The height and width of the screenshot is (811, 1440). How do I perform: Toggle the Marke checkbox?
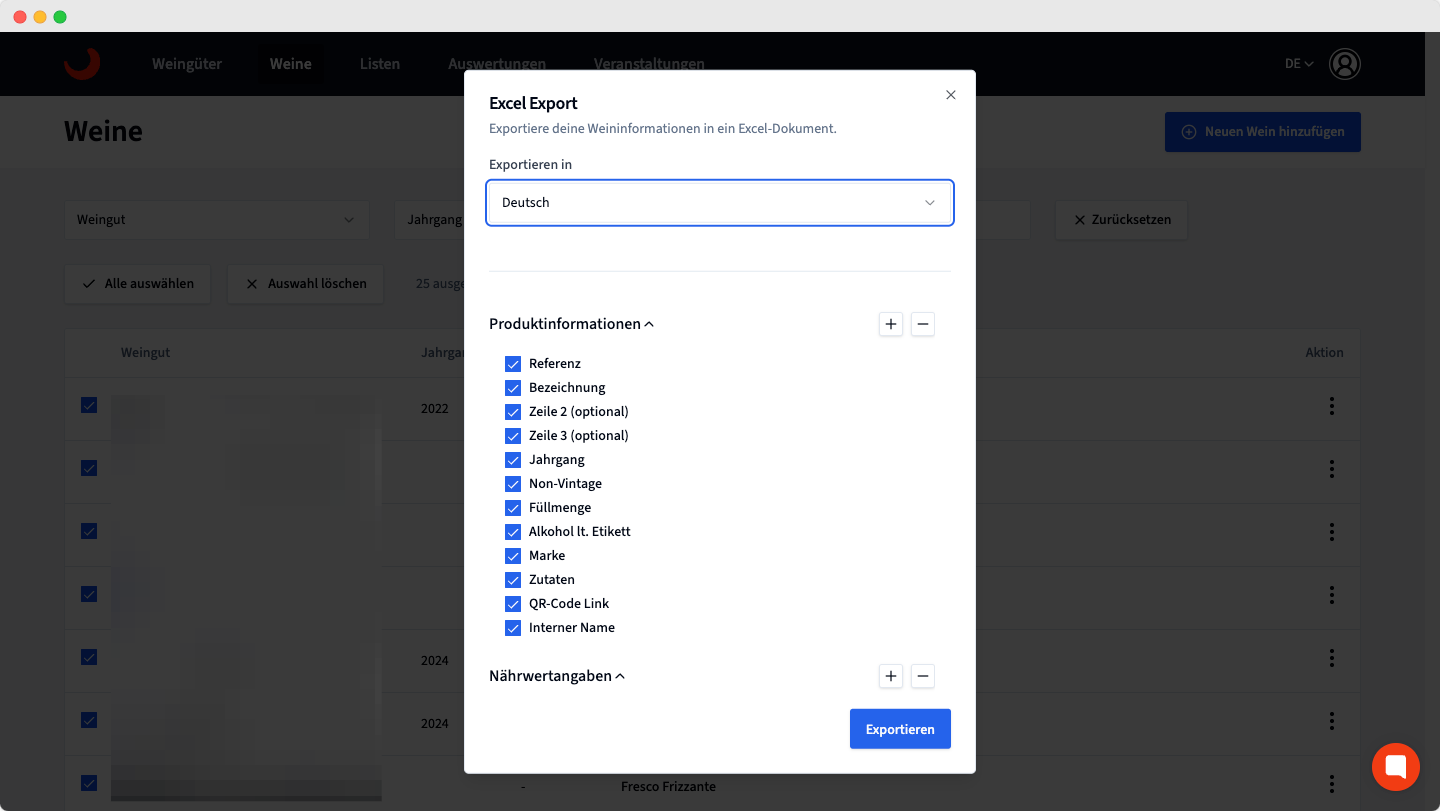tap(513, 556)
